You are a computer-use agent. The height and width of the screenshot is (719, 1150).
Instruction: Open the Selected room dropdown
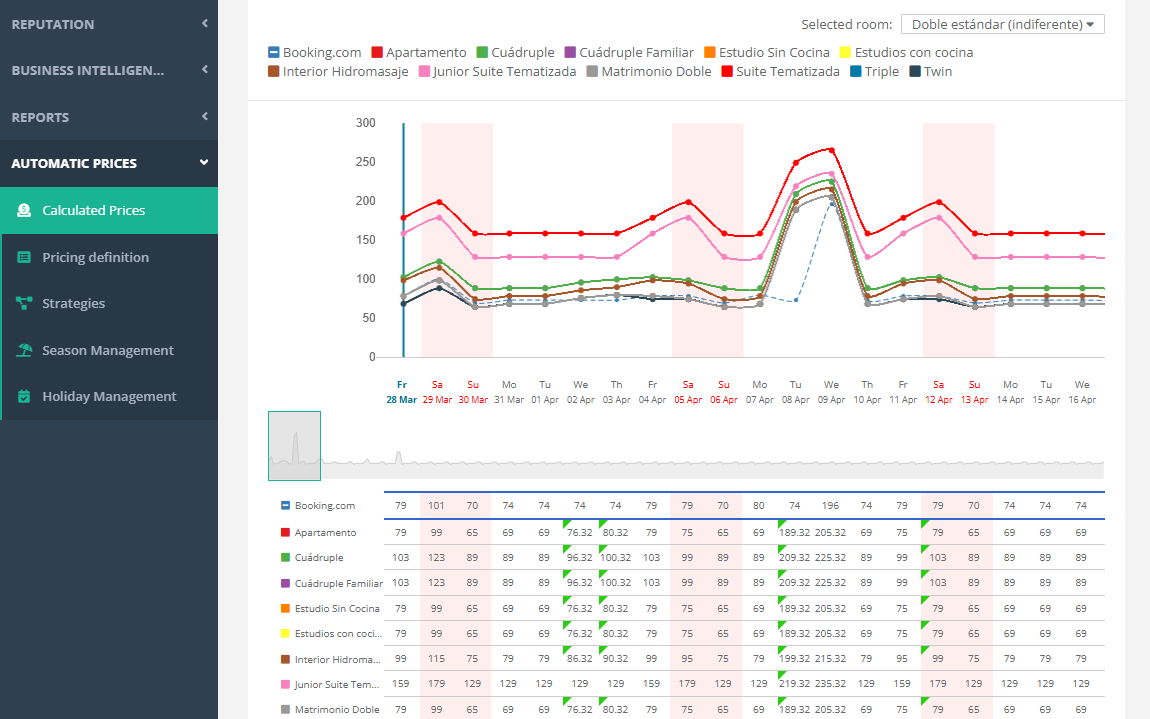pos(1002,24)
